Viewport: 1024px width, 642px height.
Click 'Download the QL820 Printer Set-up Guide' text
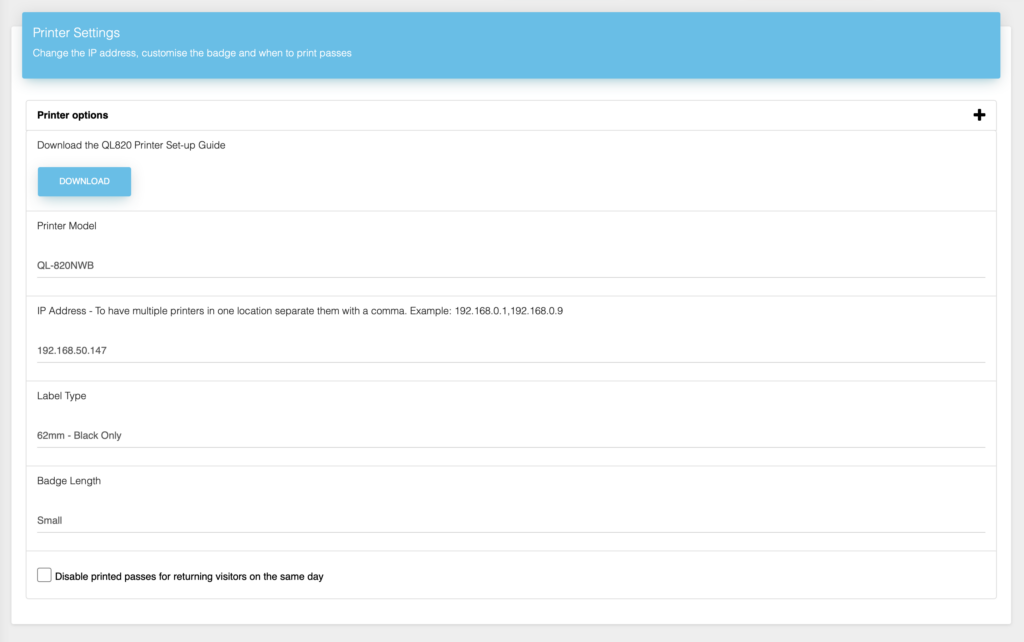(x=131, y=145)
